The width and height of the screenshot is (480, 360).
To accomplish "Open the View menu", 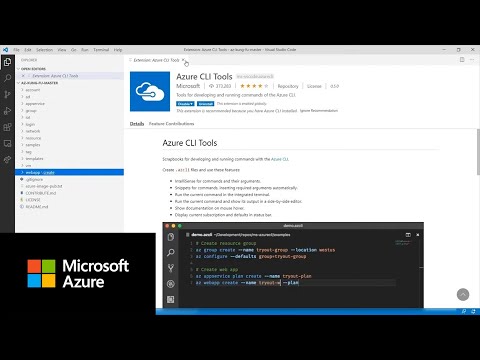I will tap(62, 50).
